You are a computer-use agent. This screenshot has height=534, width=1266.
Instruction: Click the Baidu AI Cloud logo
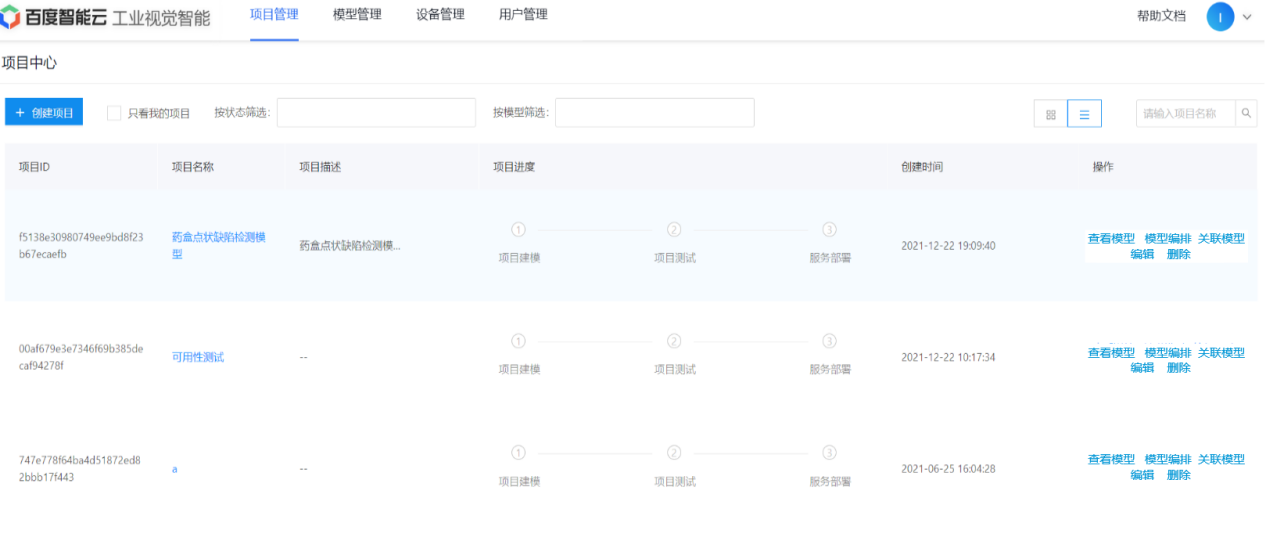point(107,16)
